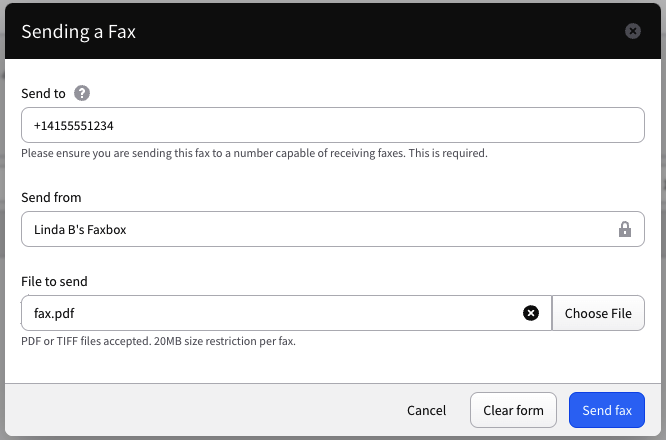This screenshot has width=666, height=440.
Task: Click the +14155551234 number text
Action: (73, 126)
